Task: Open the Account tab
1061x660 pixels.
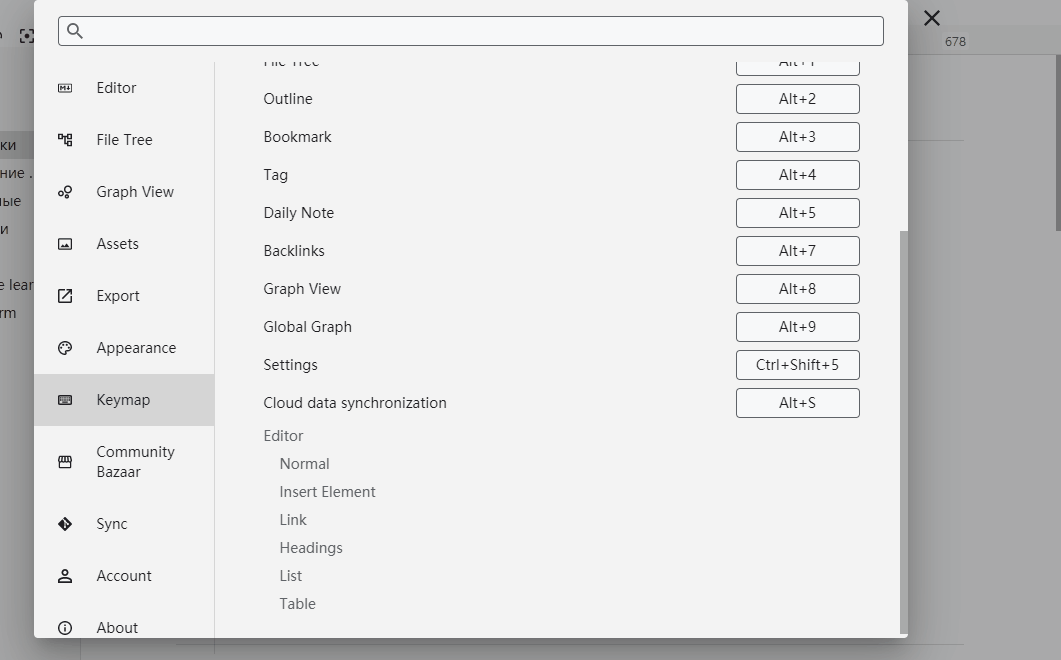Action: (x=124, y=576)
